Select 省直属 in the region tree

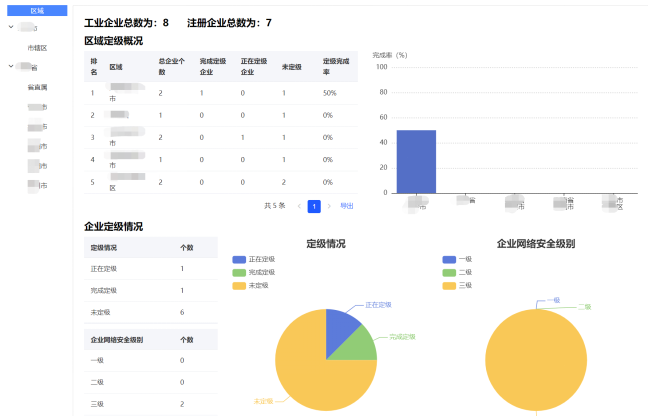click(x=38, y=87)
